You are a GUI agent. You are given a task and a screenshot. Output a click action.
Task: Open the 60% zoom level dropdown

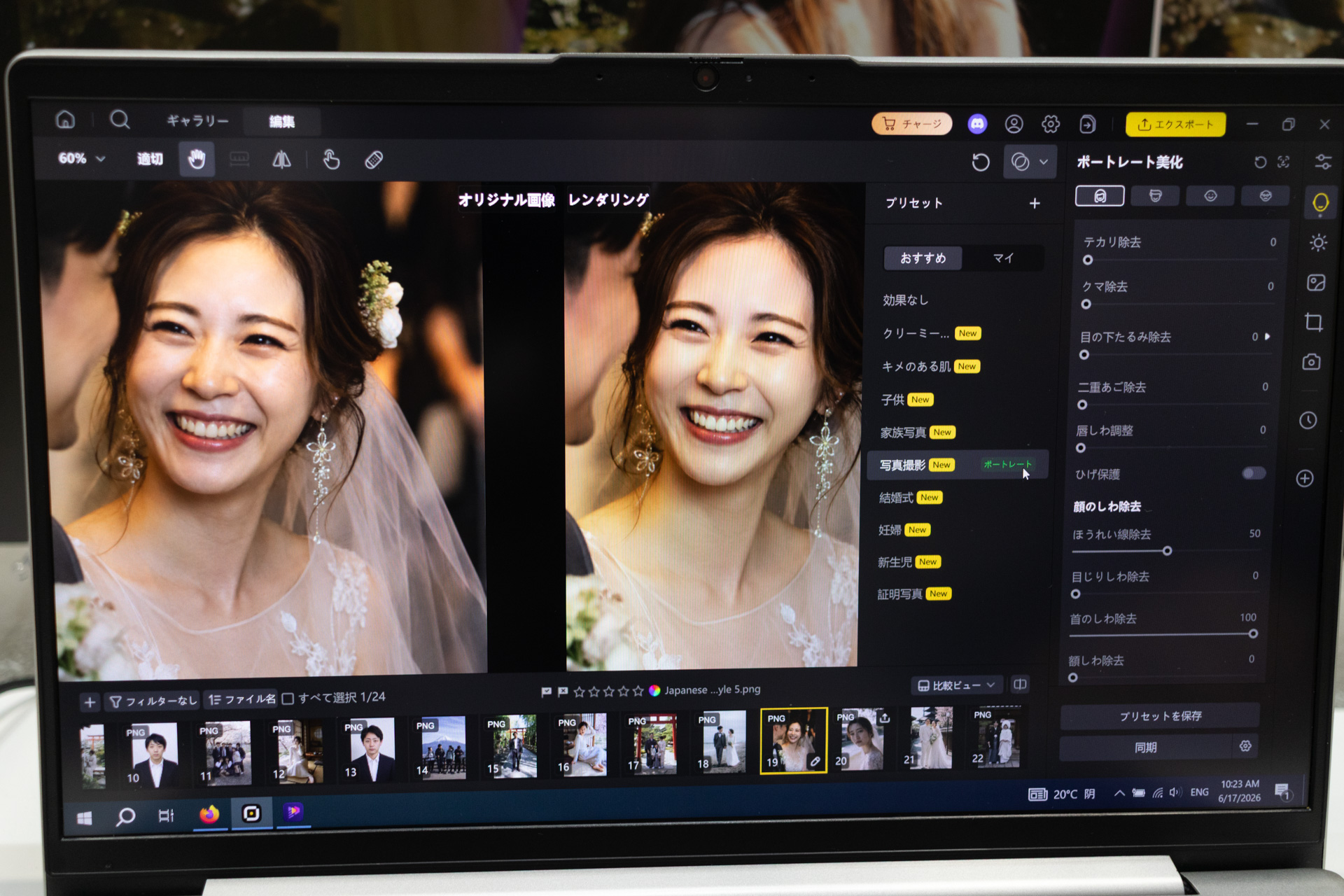point(81,159)
